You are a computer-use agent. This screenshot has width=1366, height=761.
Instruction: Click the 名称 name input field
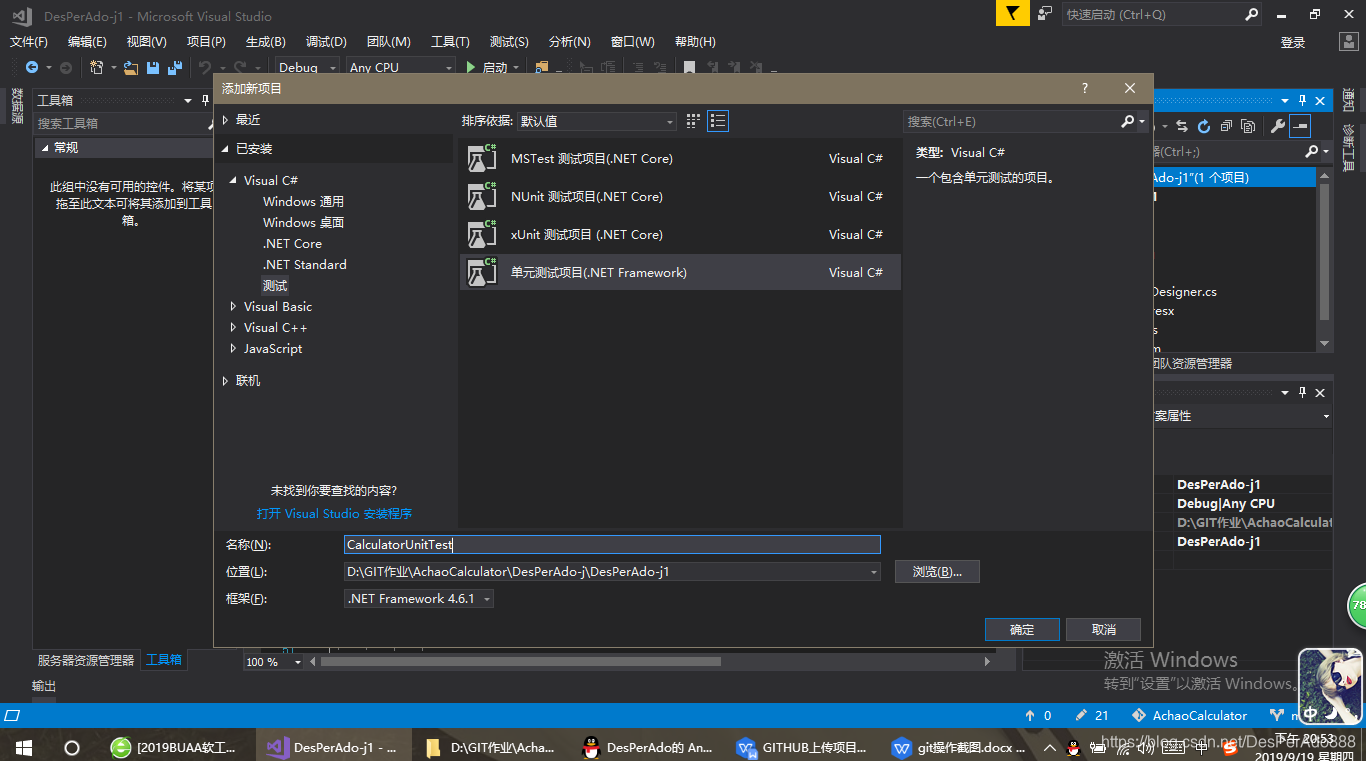tap(612, 545)
